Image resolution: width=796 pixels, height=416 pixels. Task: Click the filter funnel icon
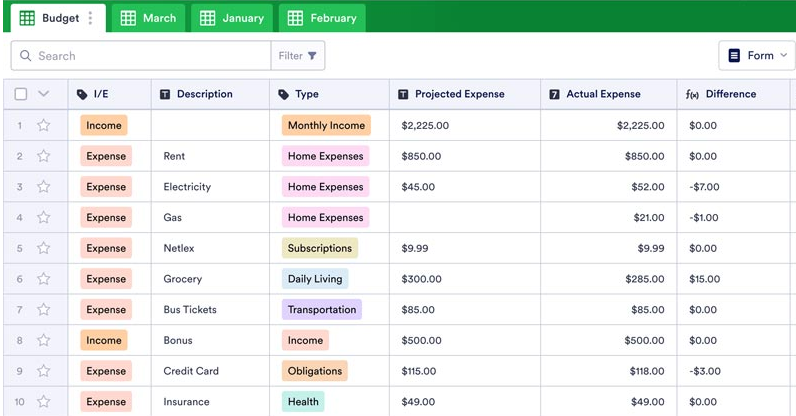313,56
